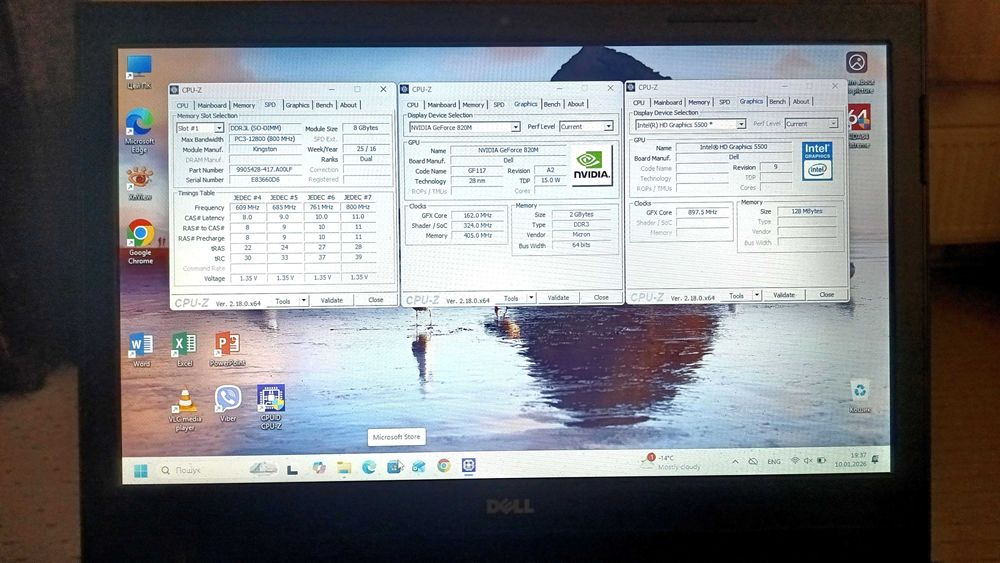Click the CPU-Z icon in the taskbar
Viewport: 1000px width, 563px height.
(469, 465)
